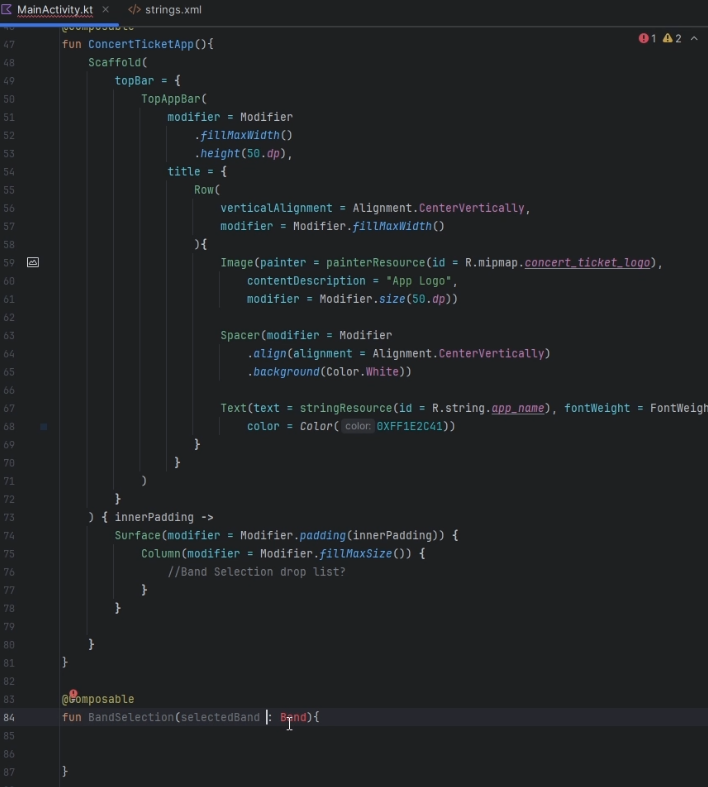Screen dimensions: 708x787
Task: Click the unresolved red 'Band' type on line 84
Action: click(293, 717)
